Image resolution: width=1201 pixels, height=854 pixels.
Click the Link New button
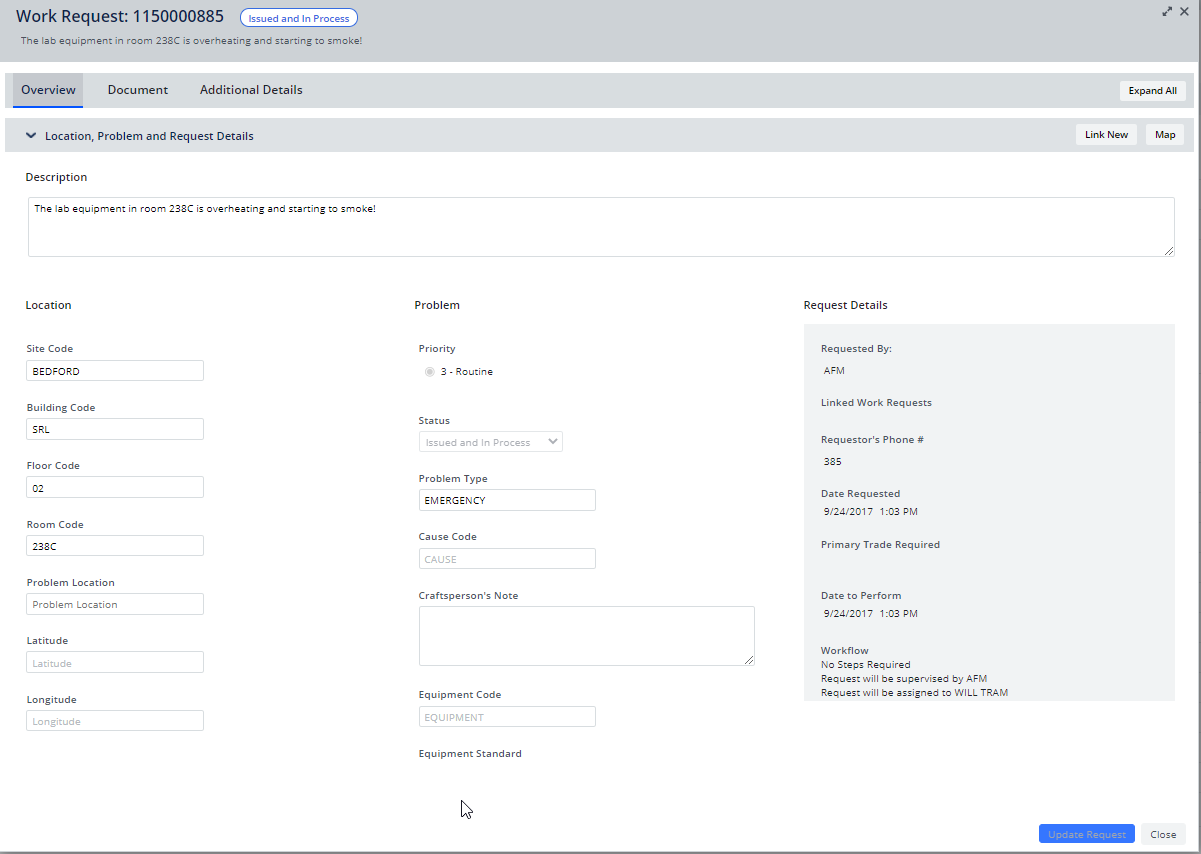[1106, 133]
